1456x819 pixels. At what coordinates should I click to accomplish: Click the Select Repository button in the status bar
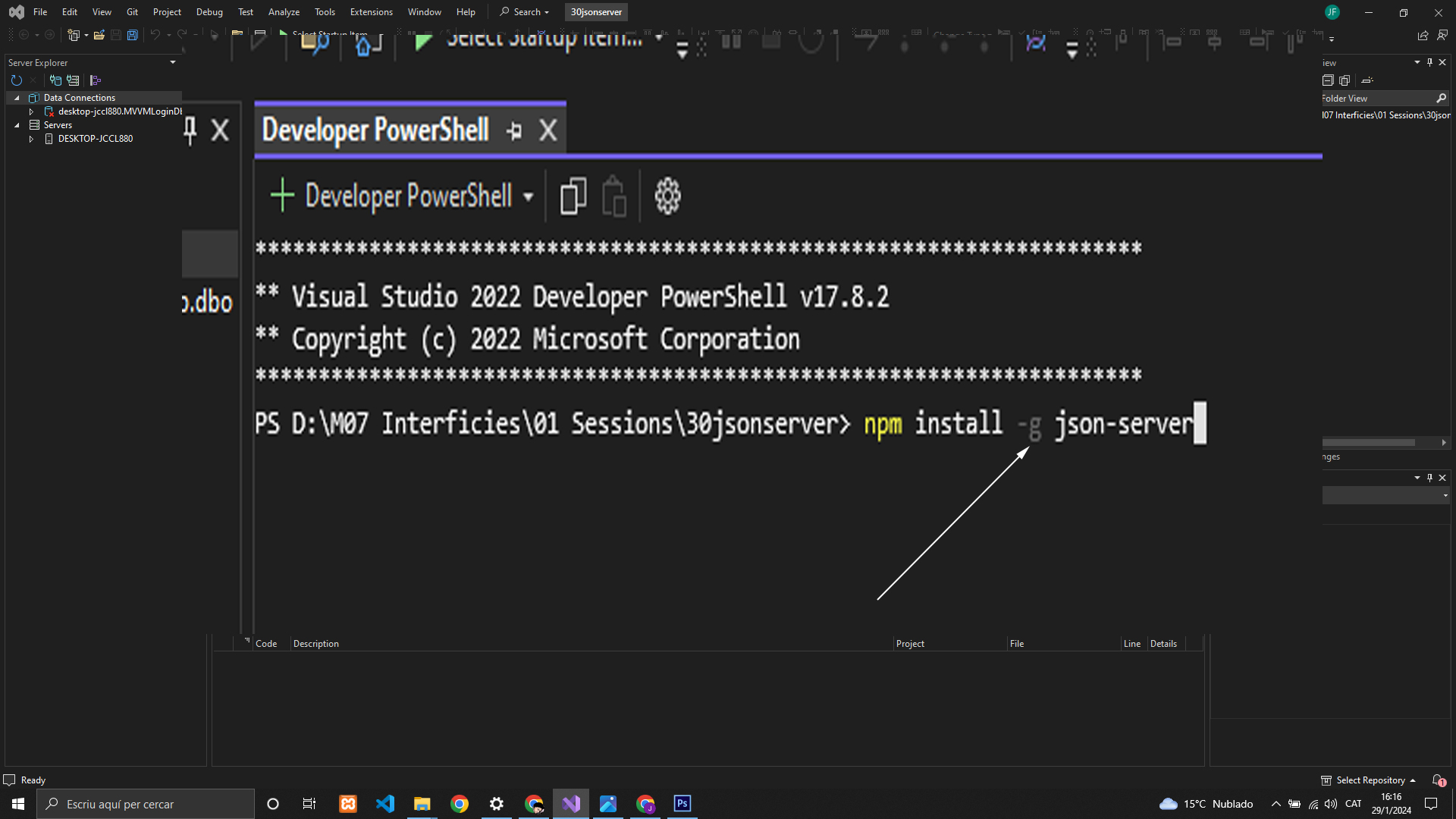click(x=1370, y=780)
